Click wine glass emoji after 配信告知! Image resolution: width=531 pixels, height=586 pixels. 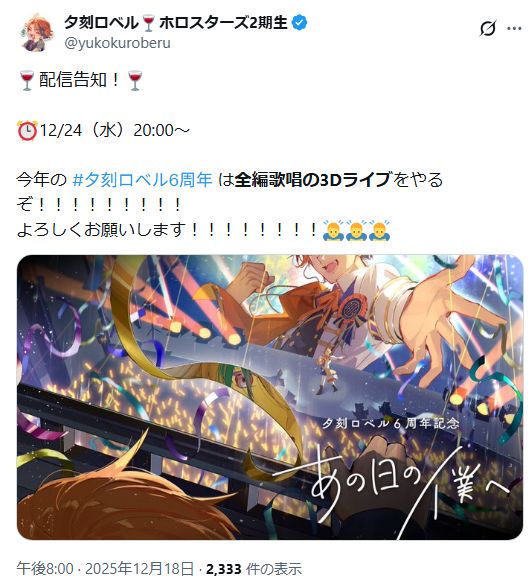(135, 80)
